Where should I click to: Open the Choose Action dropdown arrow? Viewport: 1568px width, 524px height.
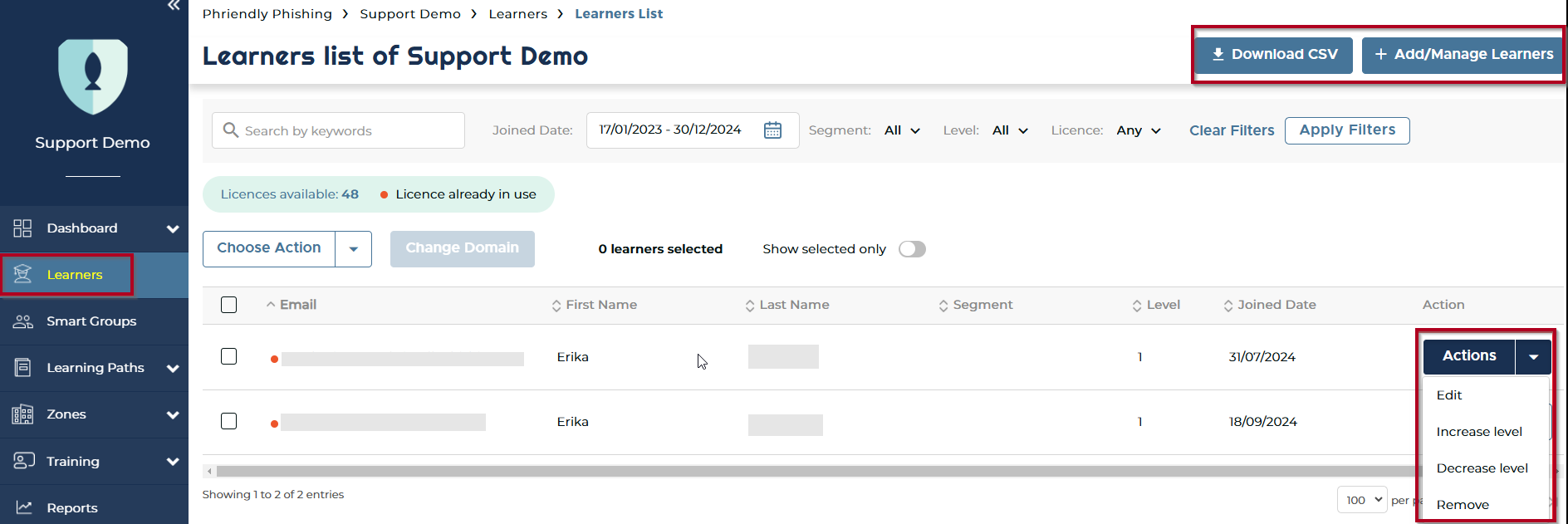pos(354,249)
